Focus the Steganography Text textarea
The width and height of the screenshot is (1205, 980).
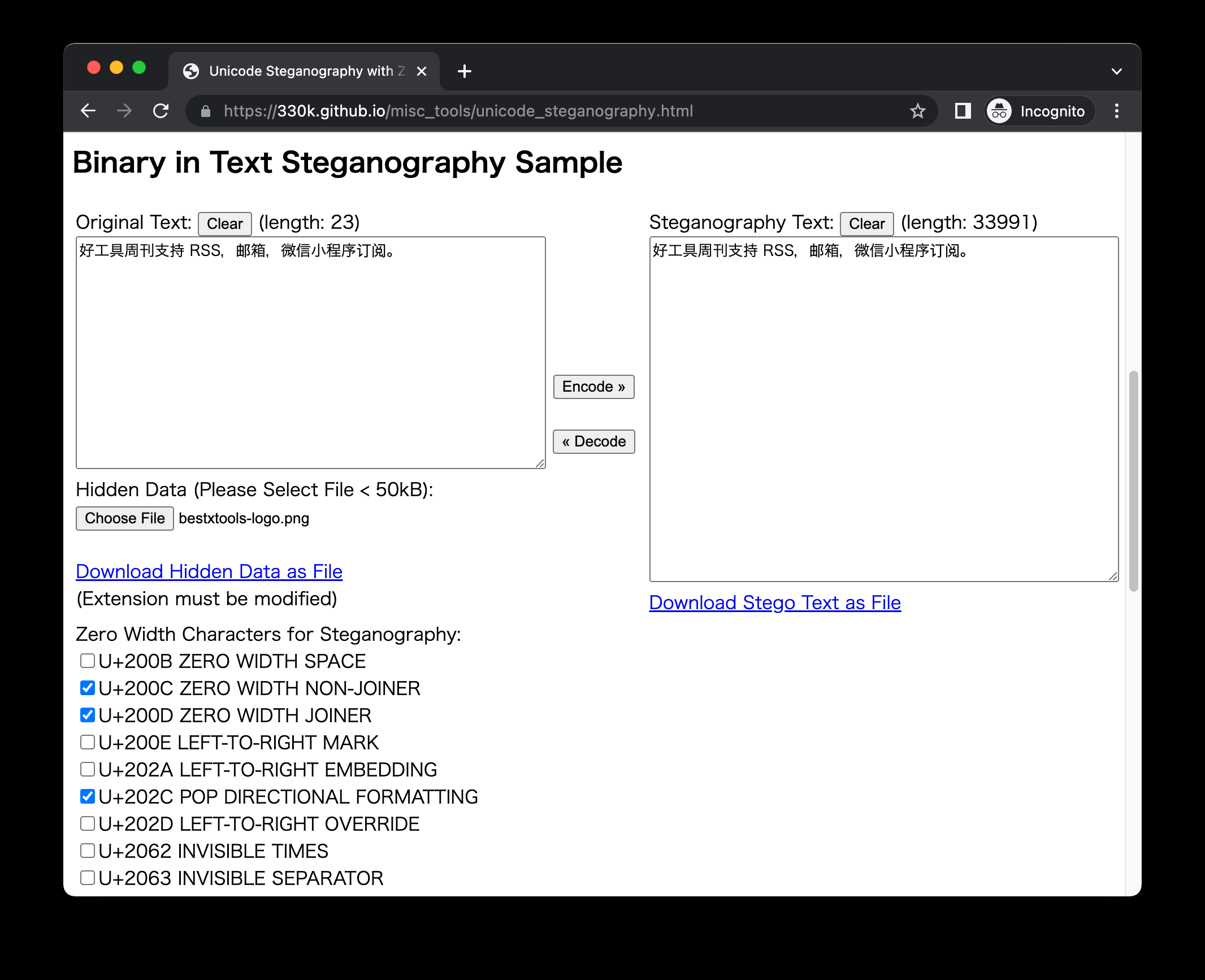pyautogui.click(x=884, y=409)
